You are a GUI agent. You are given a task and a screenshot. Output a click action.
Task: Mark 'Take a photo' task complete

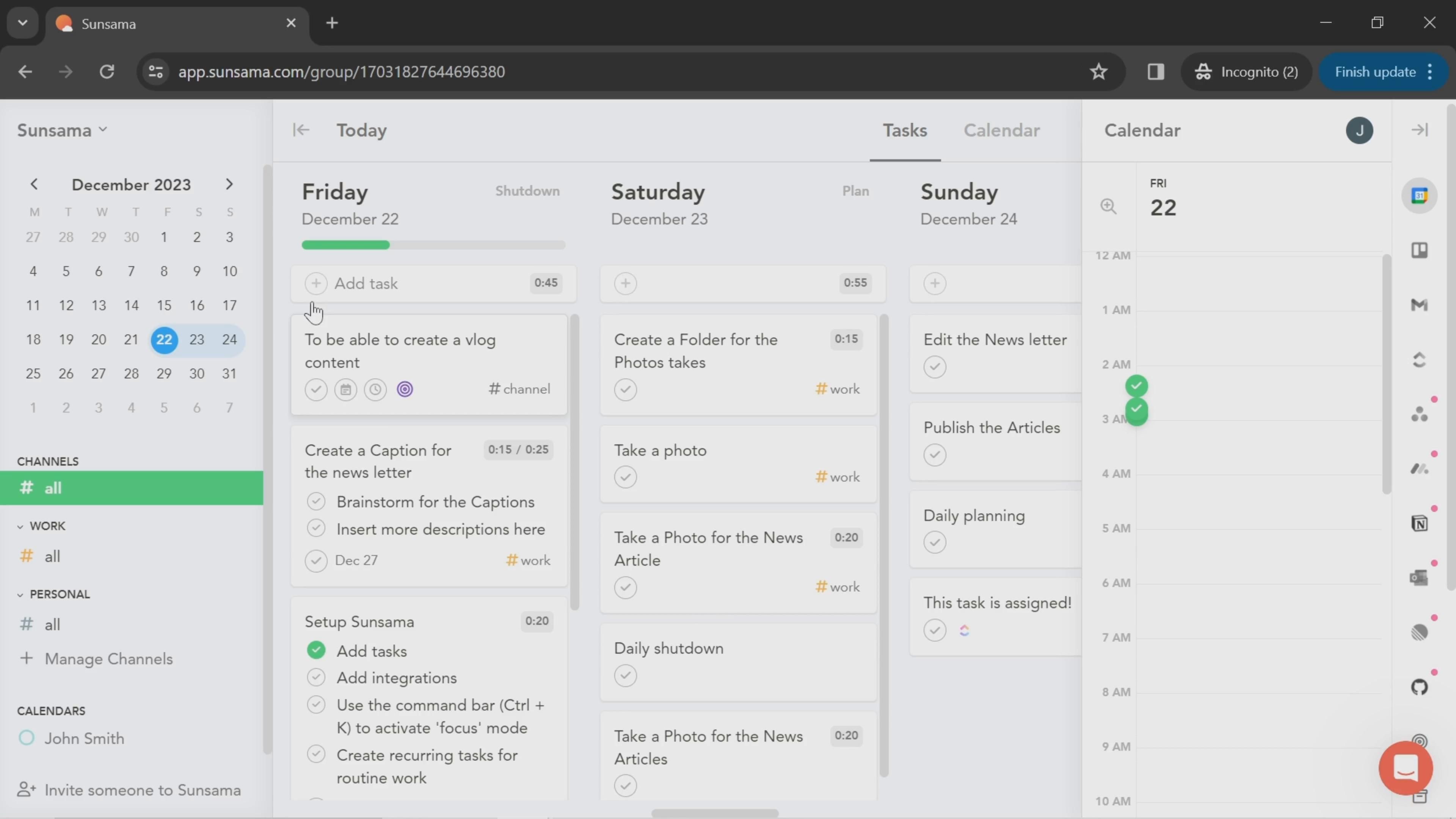[625, 477]
